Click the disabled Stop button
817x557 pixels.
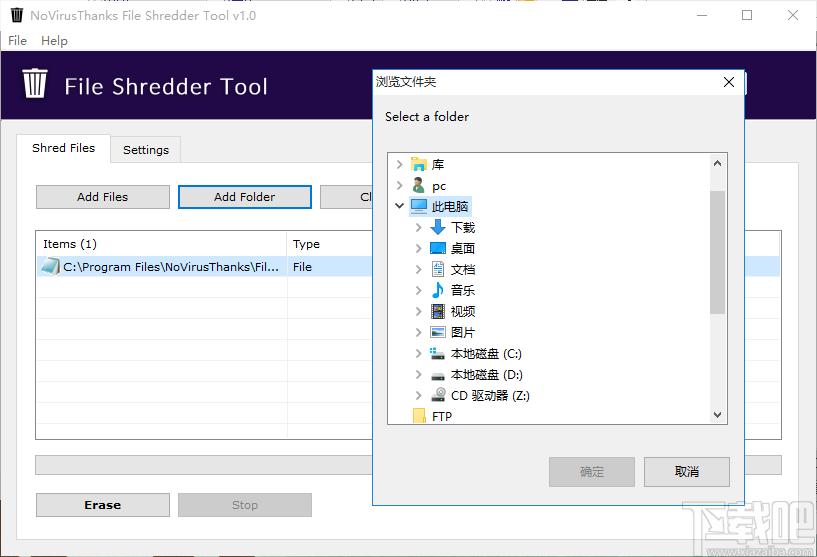(245, 505)
